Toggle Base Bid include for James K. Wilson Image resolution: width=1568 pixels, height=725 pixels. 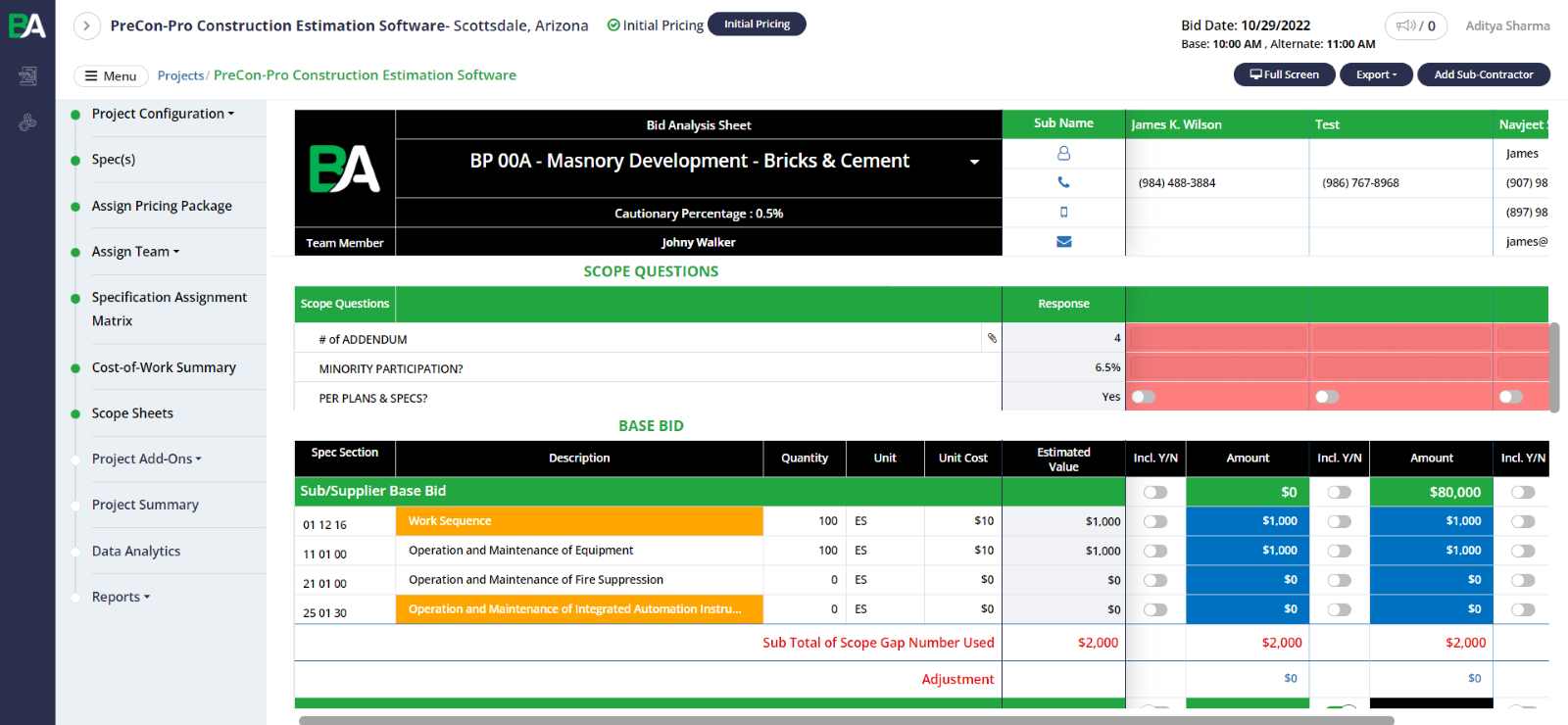tap(1155, 492)
